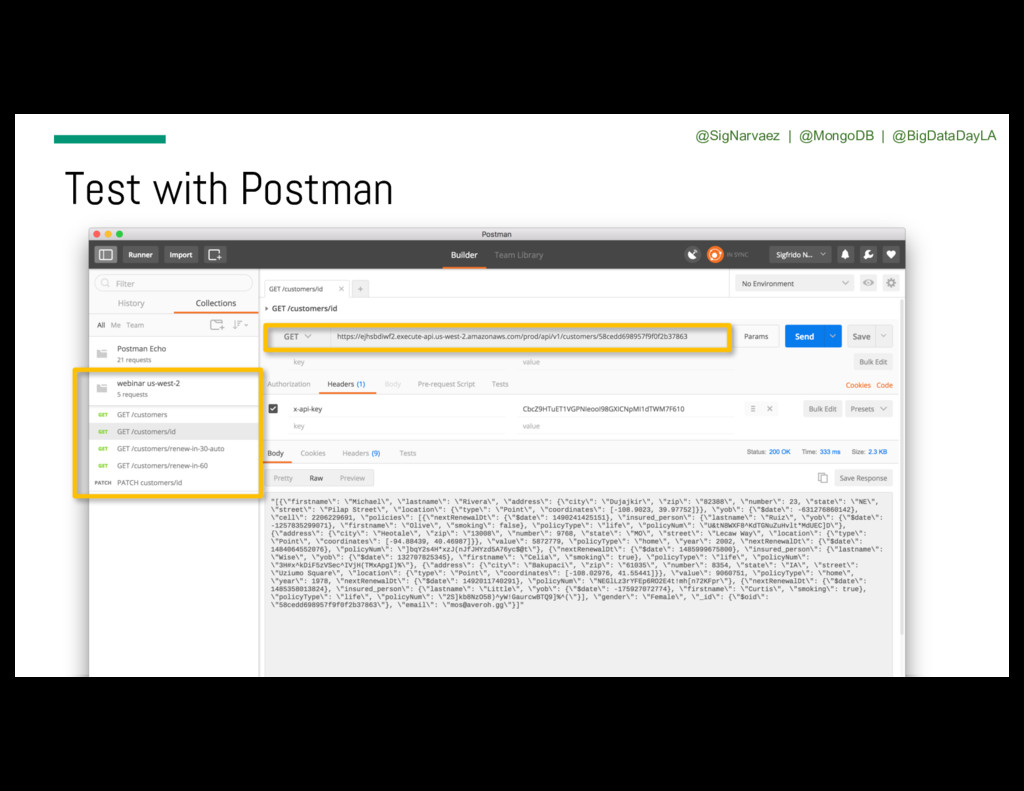Open the No Environment dropdown
Viewport: 1024px width, 791px height.
tap(795, 283)
